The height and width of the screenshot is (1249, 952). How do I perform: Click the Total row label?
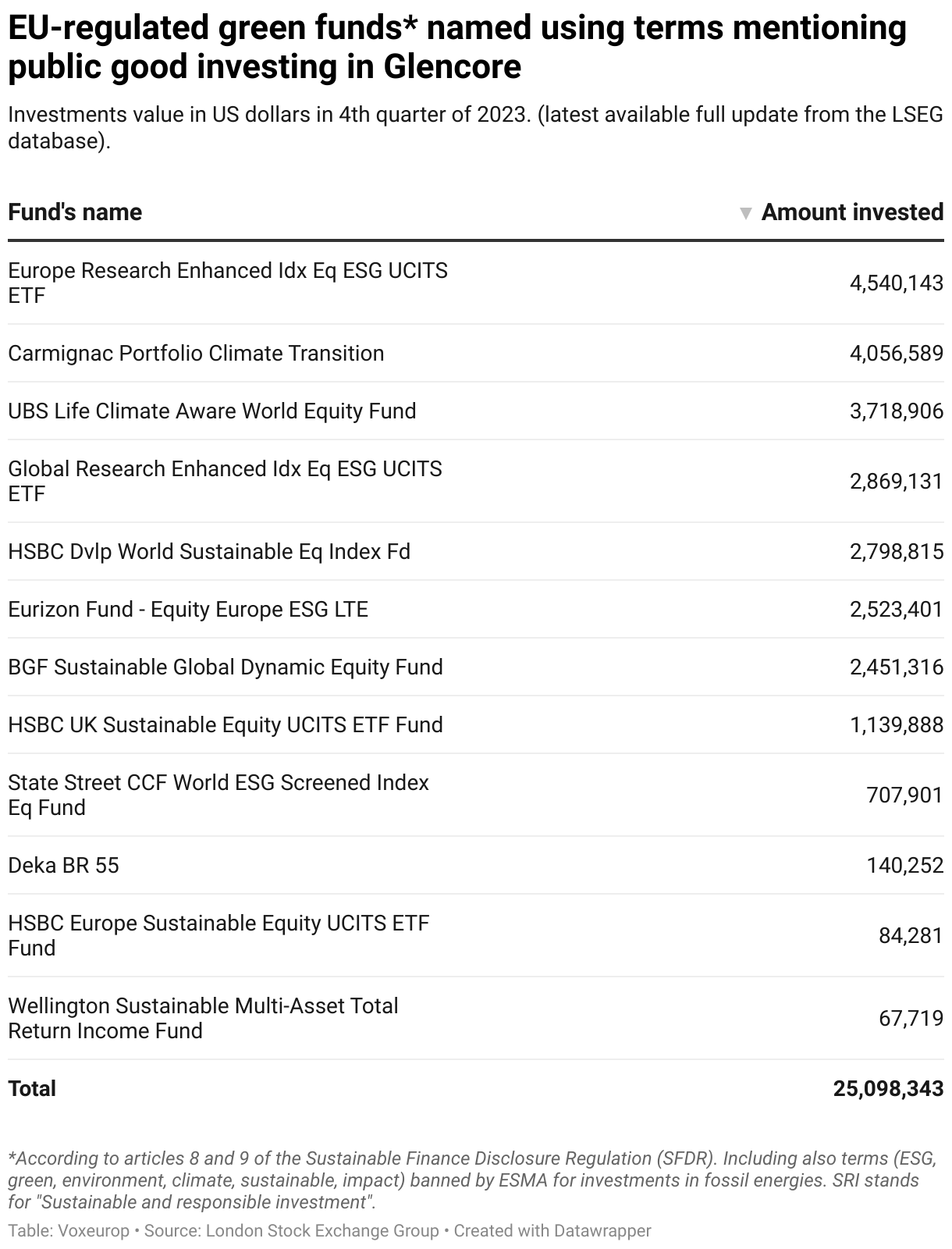[x=32, y=1089]
